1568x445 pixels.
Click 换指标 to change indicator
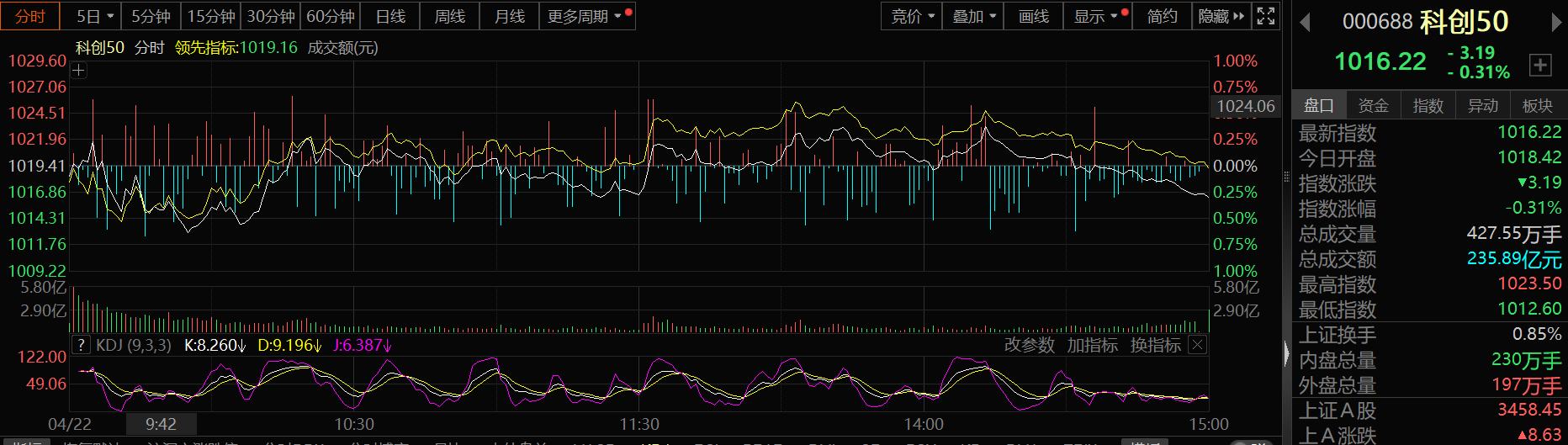coord(1155,345)
